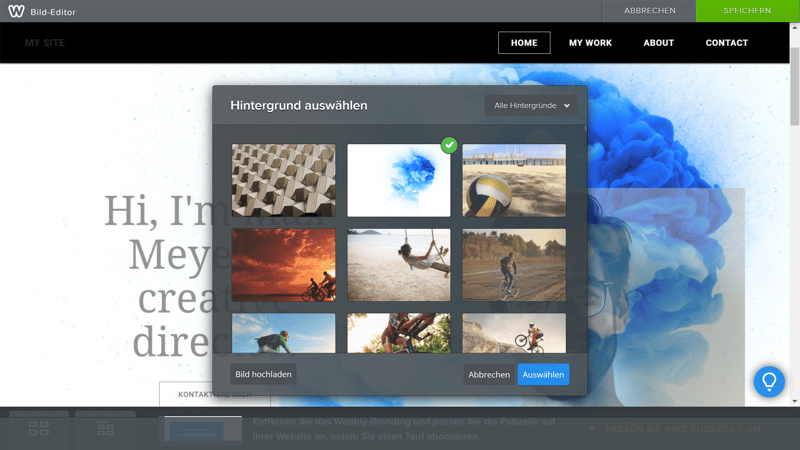Navigate to CONTACT page
The height and width of the screenshot is (450, 800).
click(727, 43)
